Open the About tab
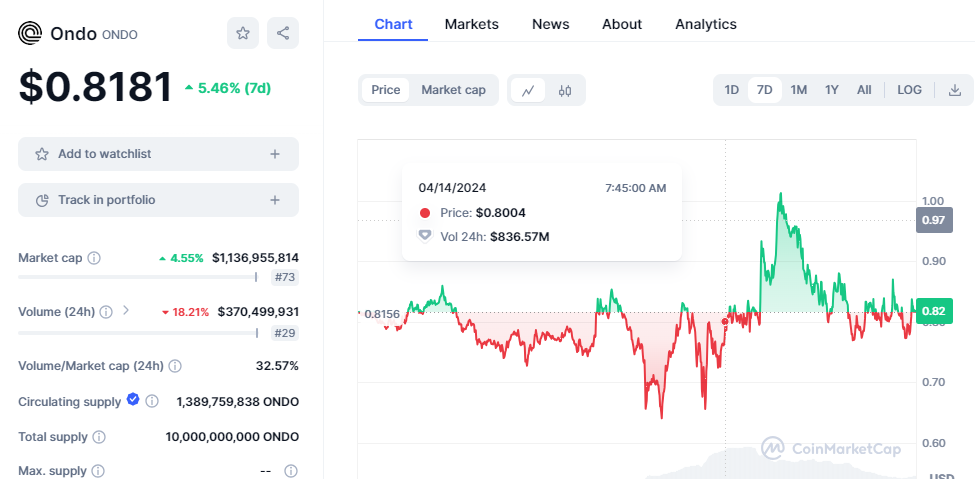 622,24
